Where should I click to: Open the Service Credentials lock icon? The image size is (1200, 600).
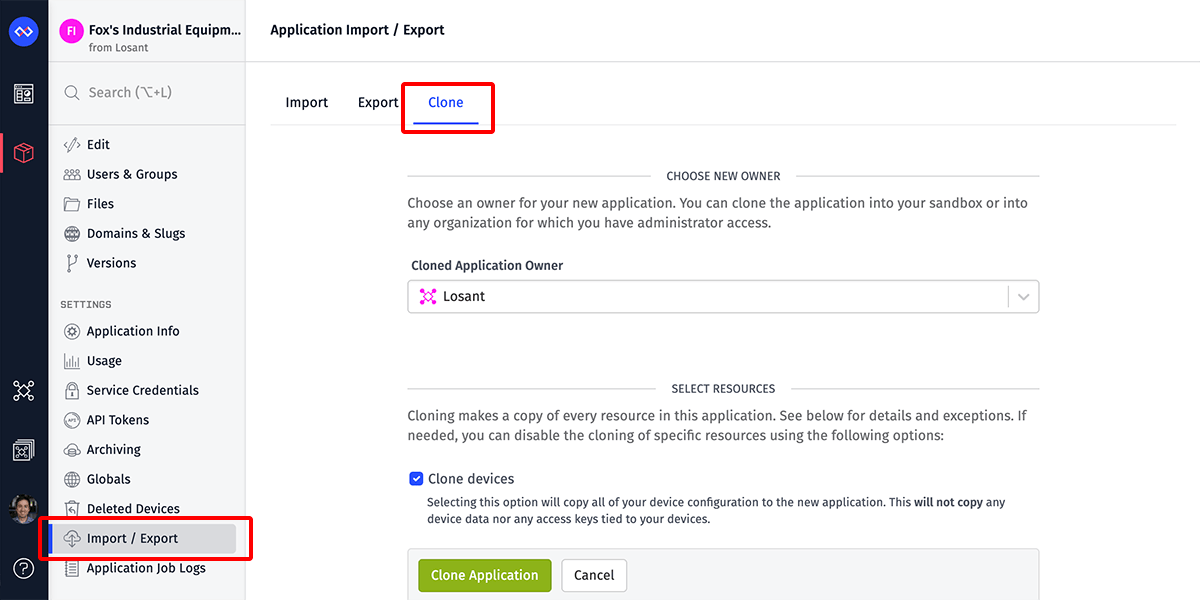click(71, 390)
